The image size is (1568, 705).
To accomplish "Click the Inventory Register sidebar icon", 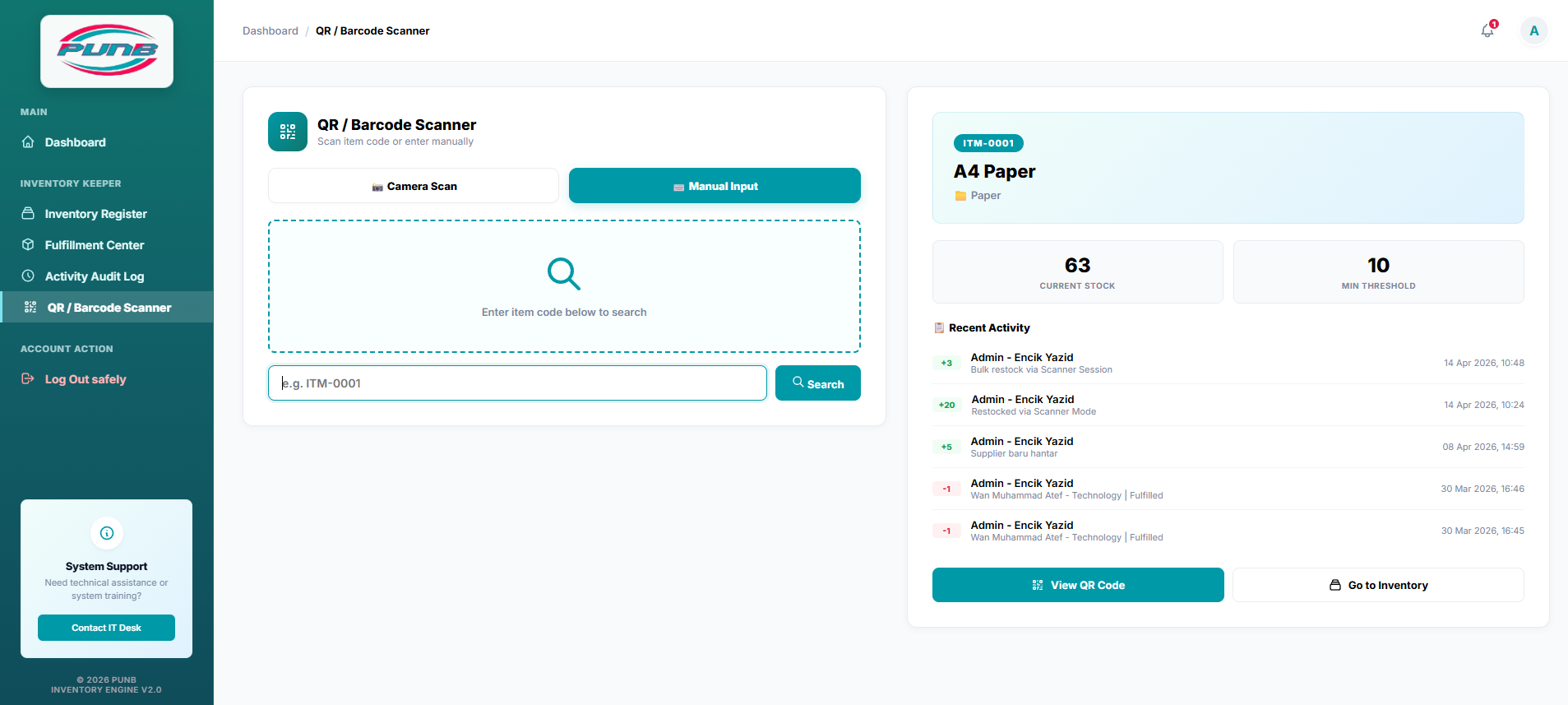I will (x=28, y=214).
